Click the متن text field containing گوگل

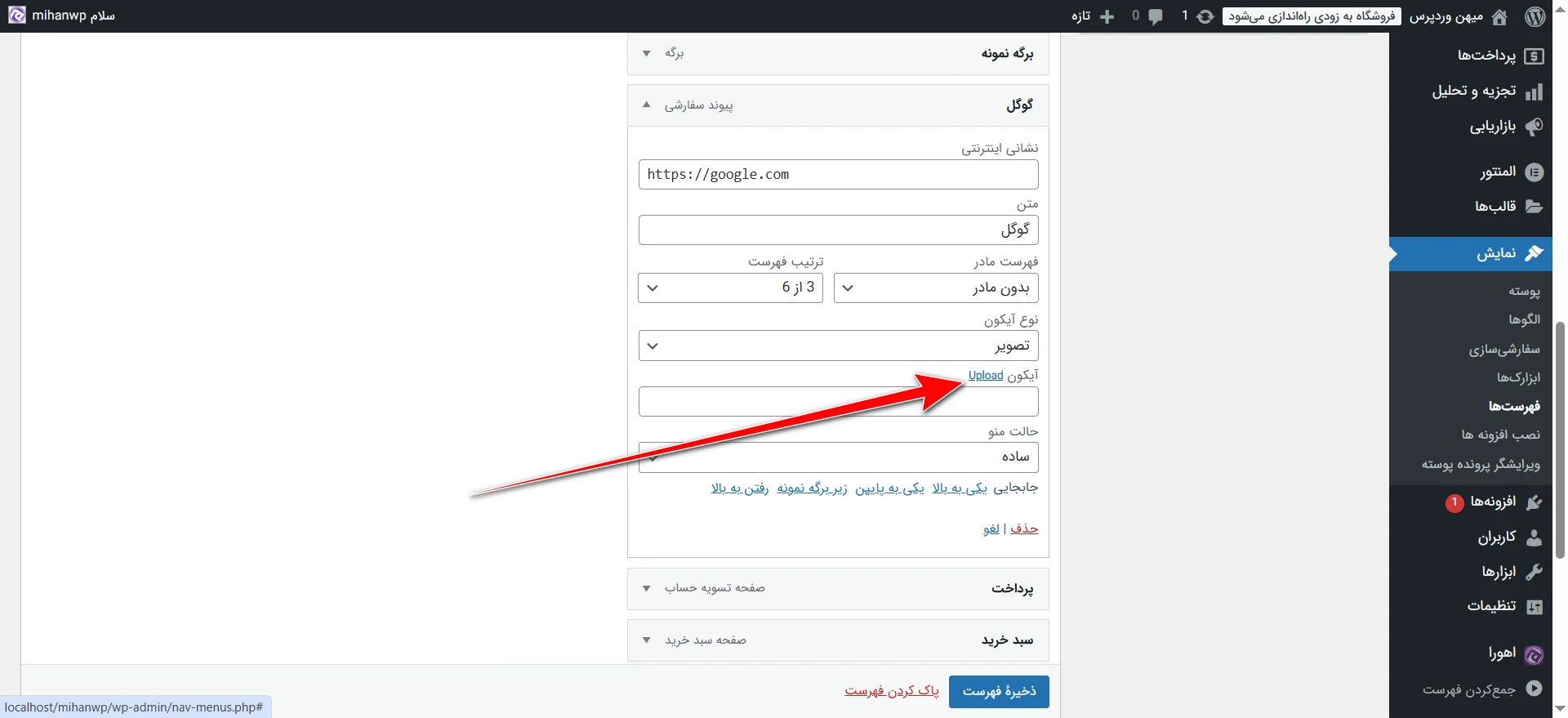pos(838,230)
